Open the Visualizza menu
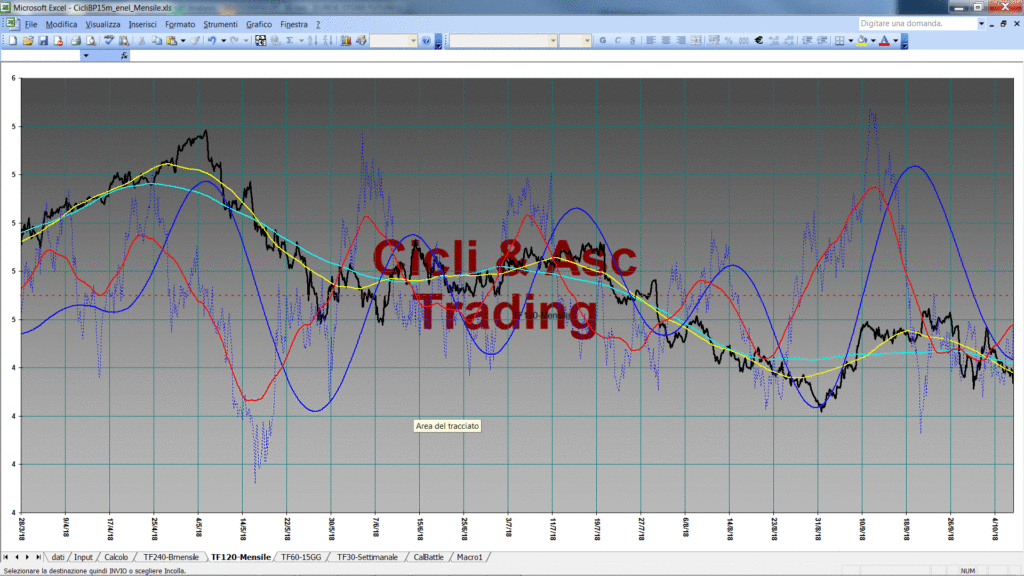The image size is (1024, 576). click(103, 24)
